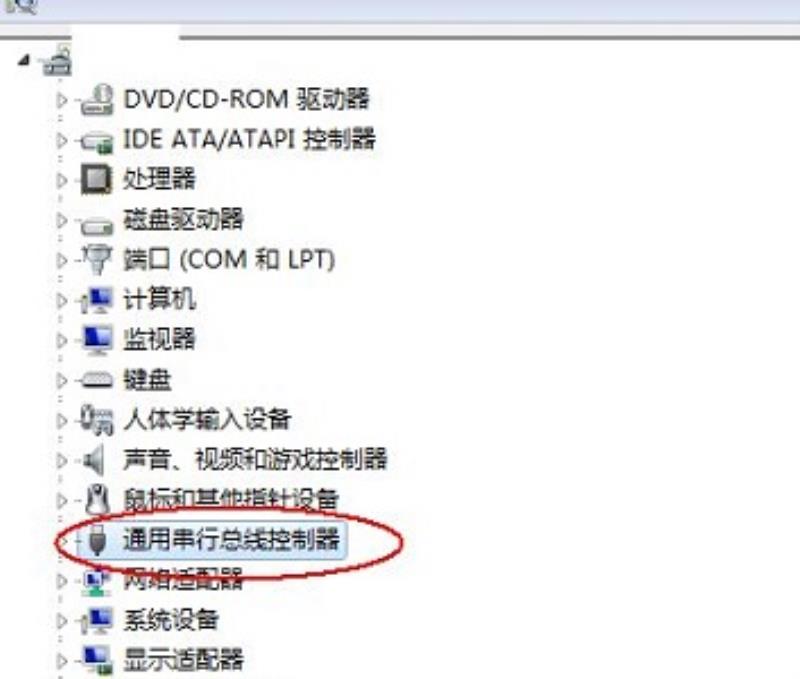Image resolution: width=800 pixels, height=679 pixels.
Task: Expand the 系统设备 node arrow
Action: point(62,621)
